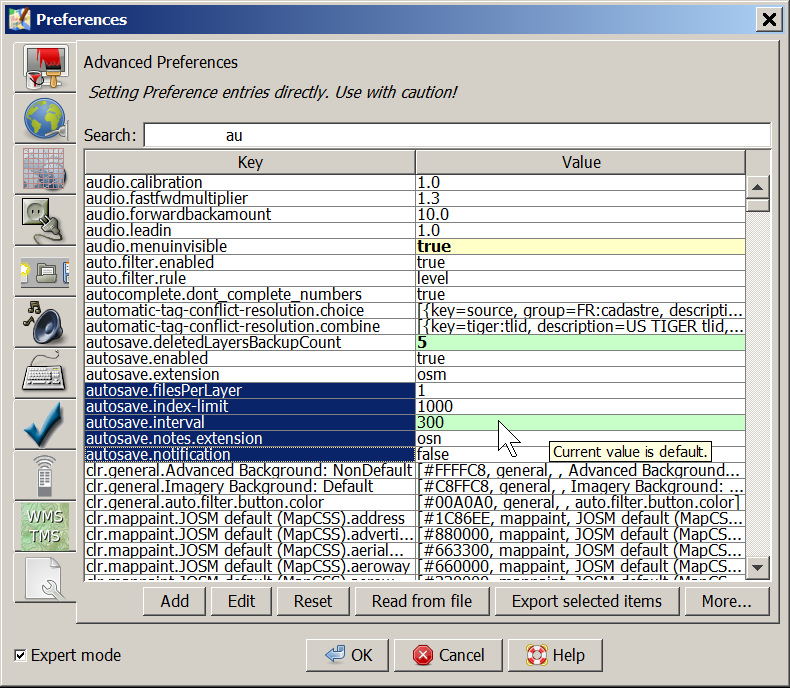The height and width of the screenshot is (688, 790).
Task: Open Audio settings speaker icon
Action: coord(44,322)
